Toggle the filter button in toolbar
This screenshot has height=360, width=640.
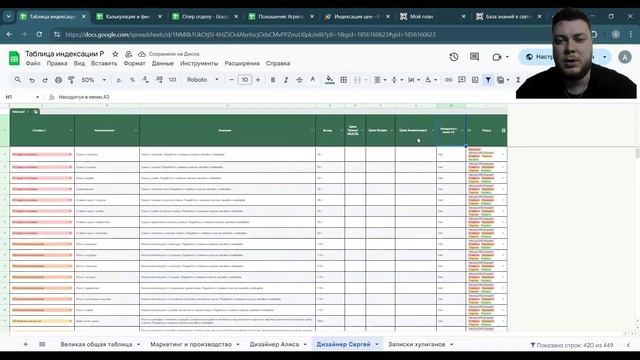(488, 80)
